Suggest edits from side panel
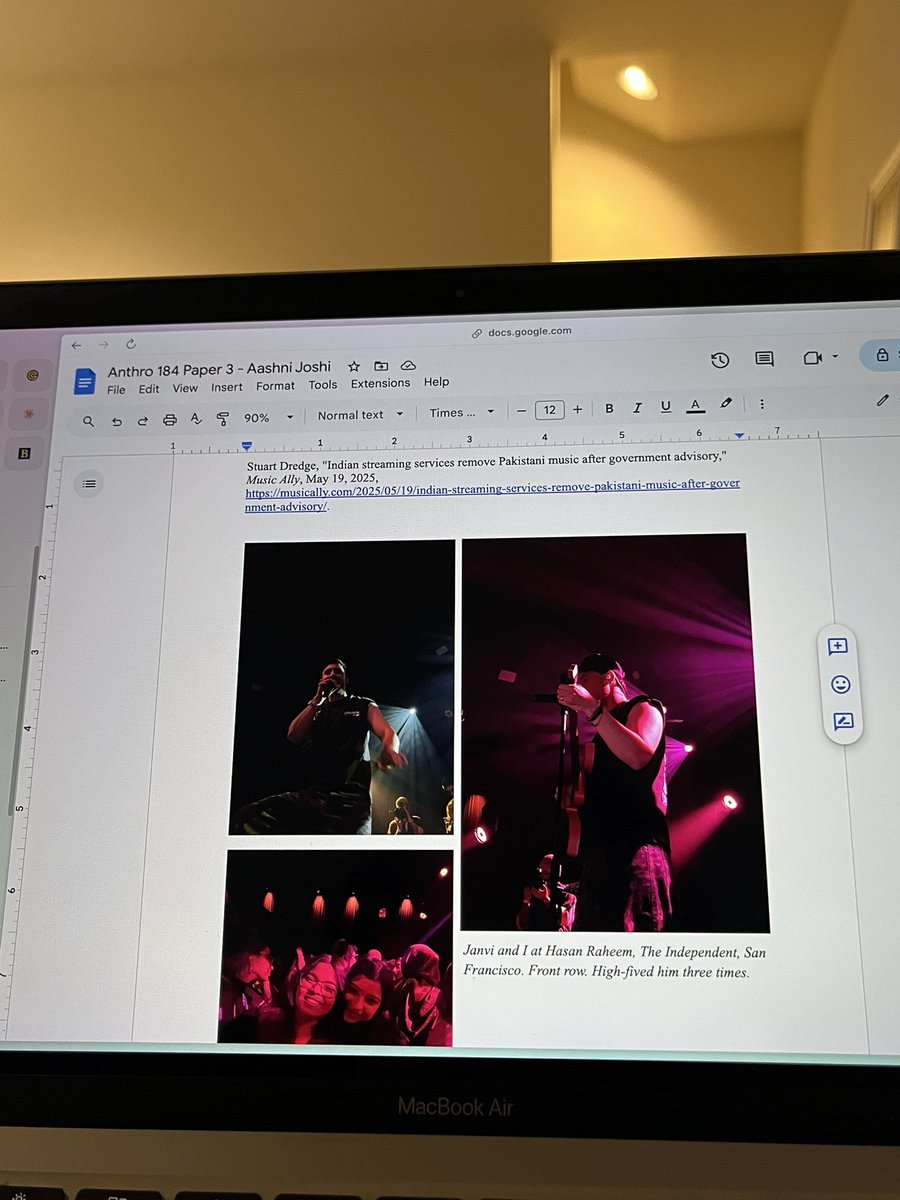Image resolution: width=900 pixels, height=1200 pixels. pos(843,721)
